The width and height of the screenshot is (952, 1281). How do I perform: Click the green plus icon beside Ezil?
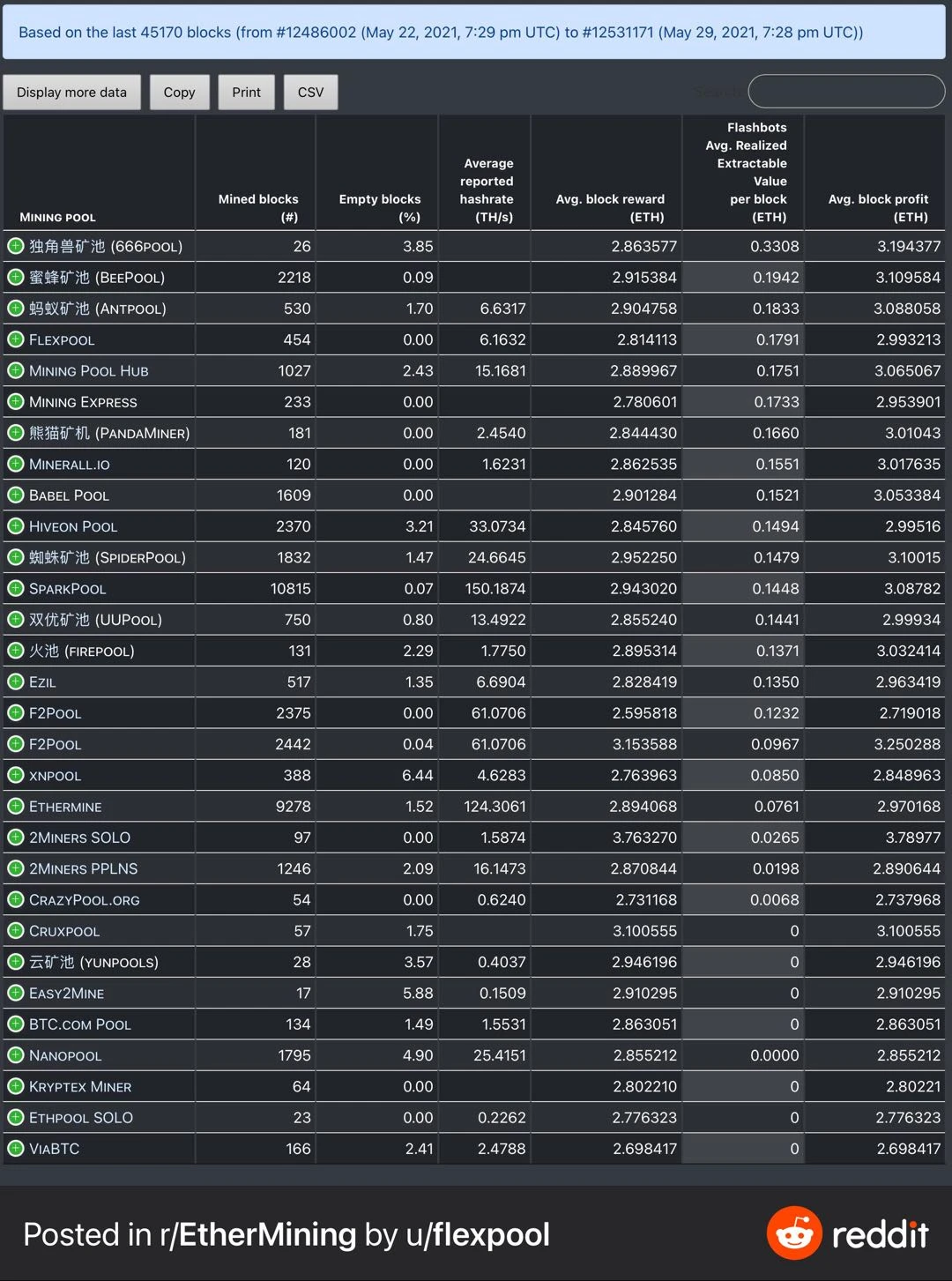[x=16, y=681]
